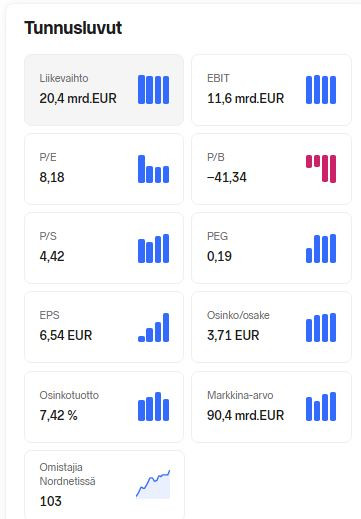Click the red P/B bar chart icon
The height and width of the screenshot is (519, 361).
click(x=321, y=169)
